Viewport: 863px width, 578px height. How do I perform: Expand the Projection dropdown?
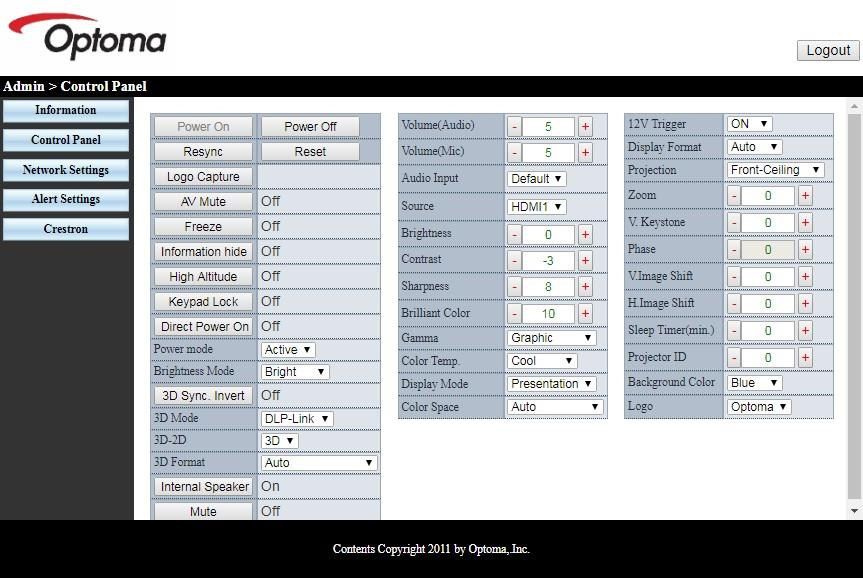tap(775, 170)
